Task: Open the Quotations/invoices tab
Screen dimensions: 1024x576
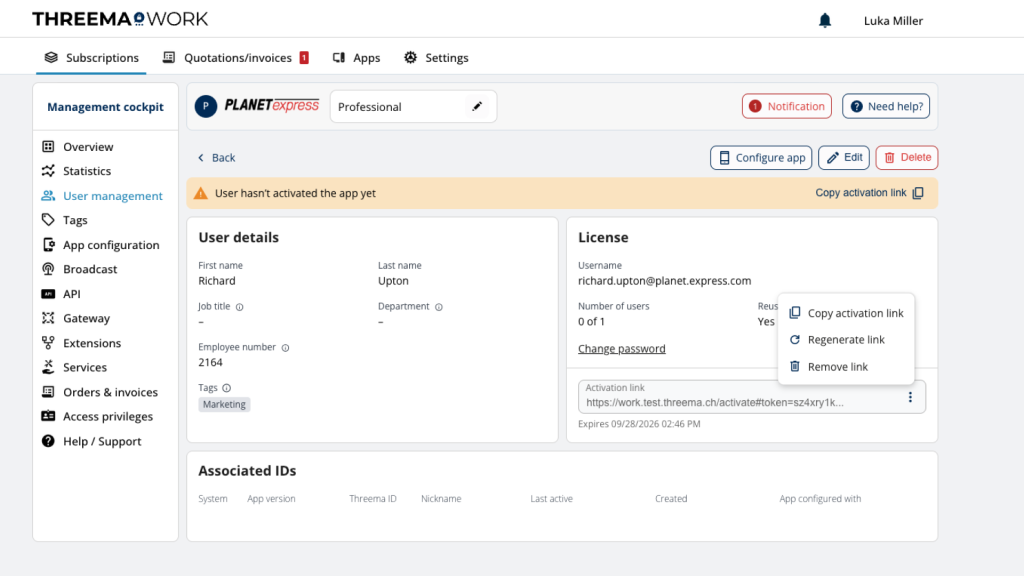Action: coord(236,57)
